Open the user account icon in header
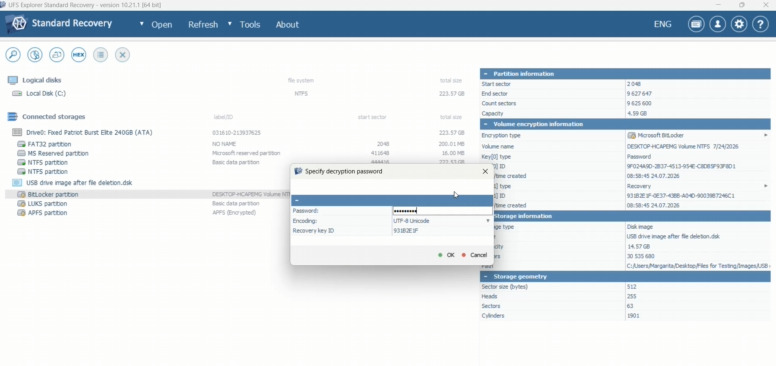Screen dimensions: 776x366 717,24
